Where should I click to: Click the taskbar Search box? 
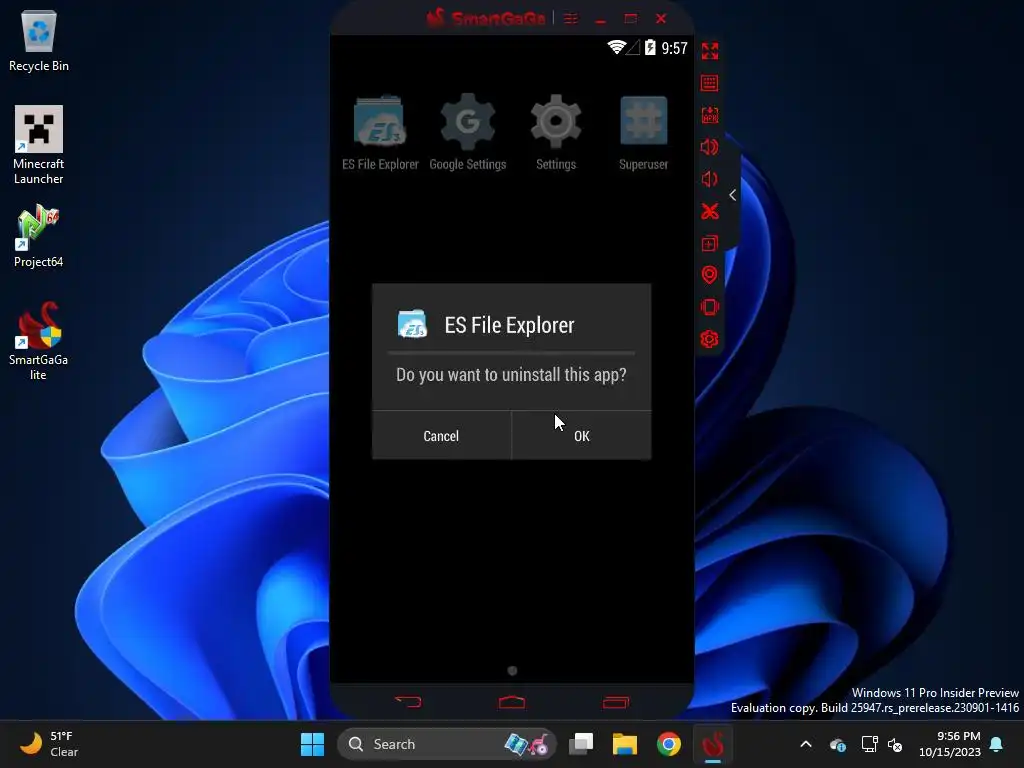447,744
